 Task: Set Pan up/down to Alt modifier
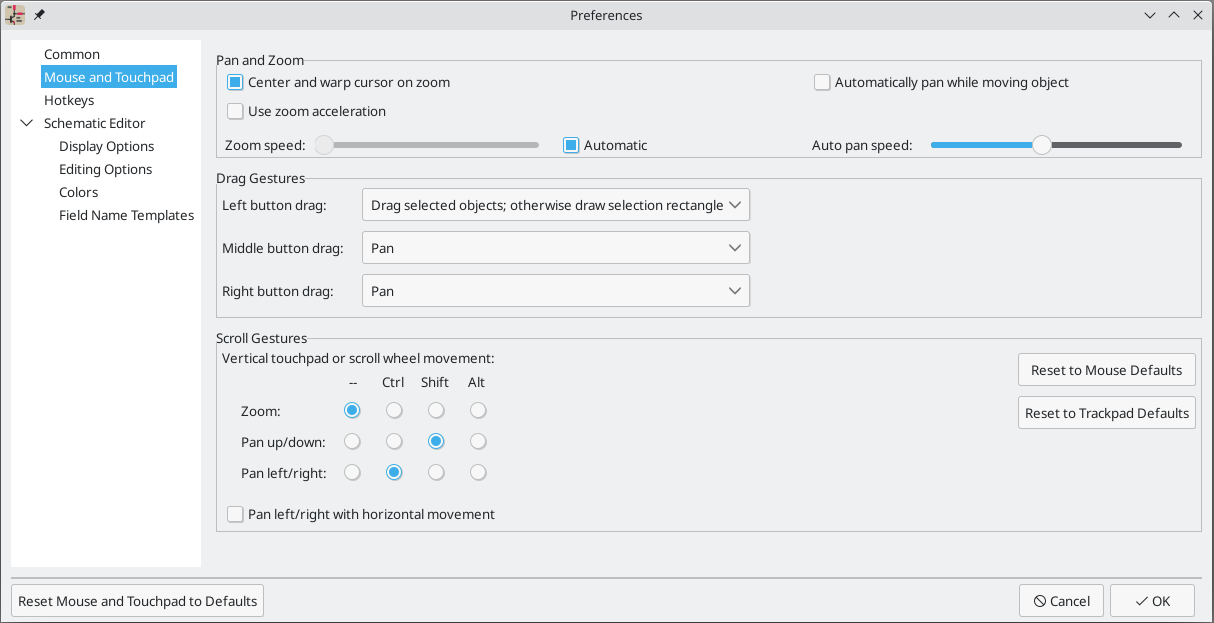pos(478,441)
